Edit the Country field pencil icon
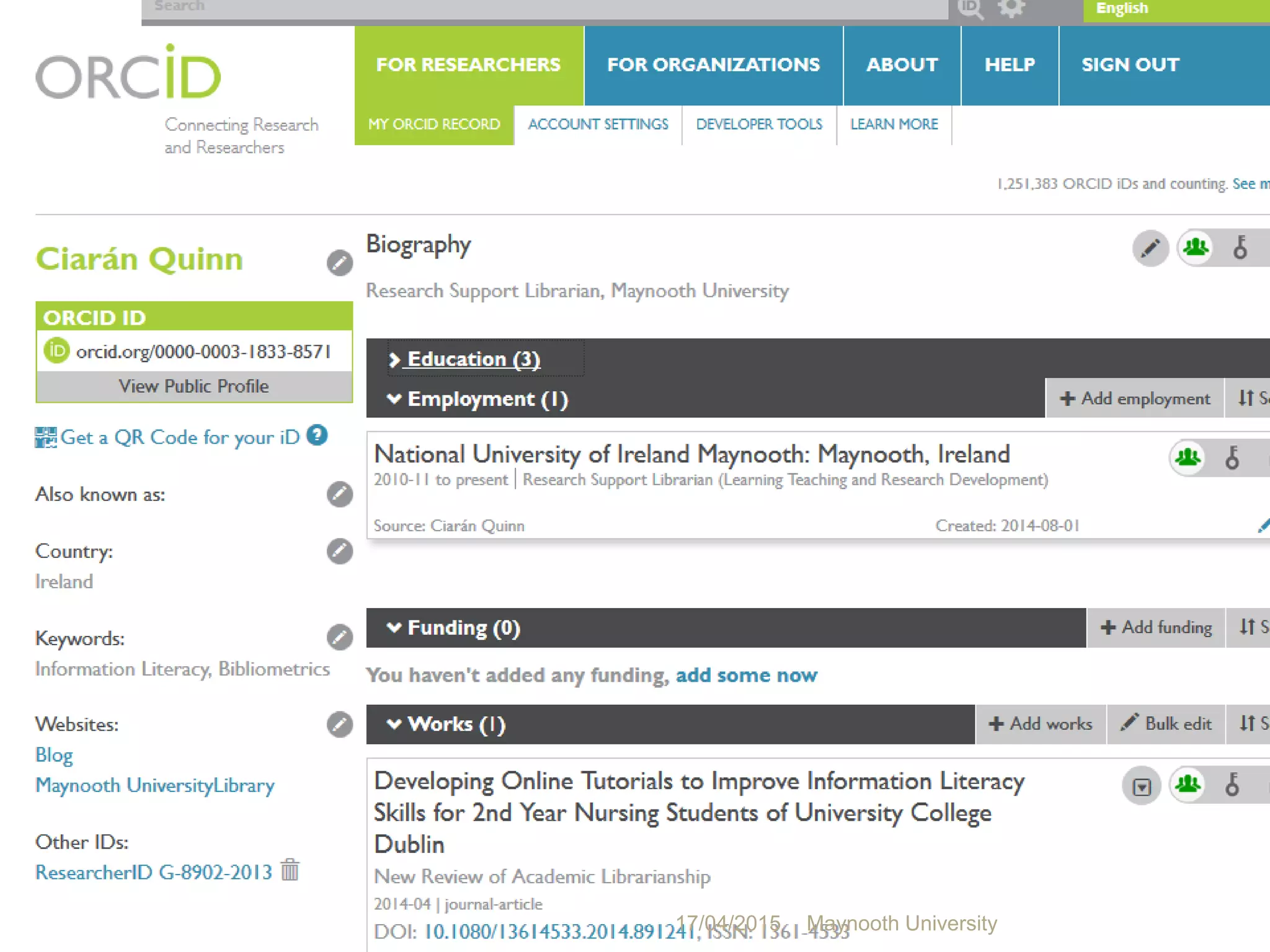Viewport: 1270px width, 952px height. coord(339,551)
